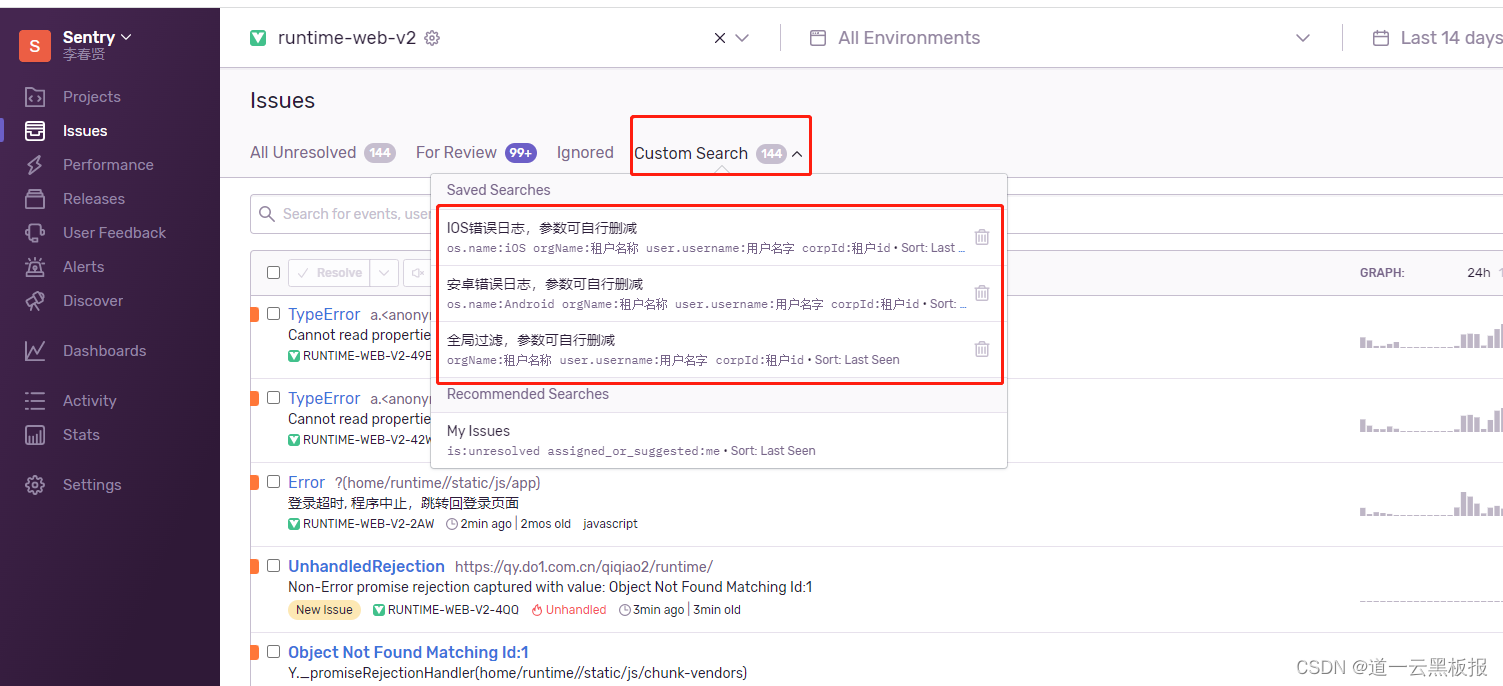Screen dimensions: 1503x686
Task: Click RUNTIME-WEB-V2-2AW short ID
Action: pos(369,524)
